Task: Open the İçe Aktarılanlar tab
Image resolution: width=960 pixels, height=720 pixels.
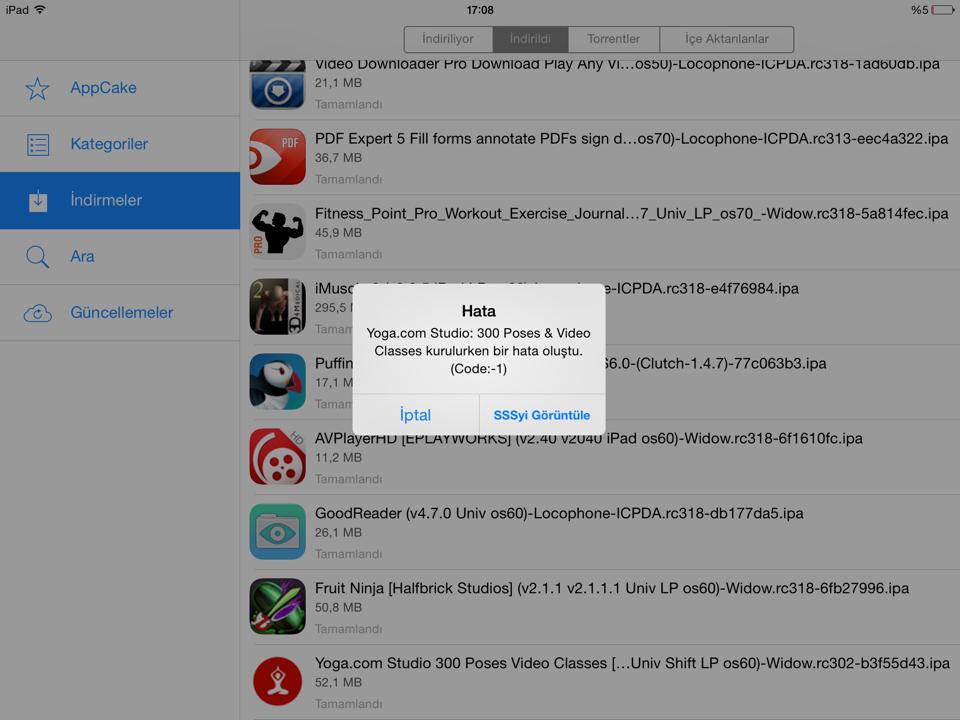Action: tap(727, 39)
